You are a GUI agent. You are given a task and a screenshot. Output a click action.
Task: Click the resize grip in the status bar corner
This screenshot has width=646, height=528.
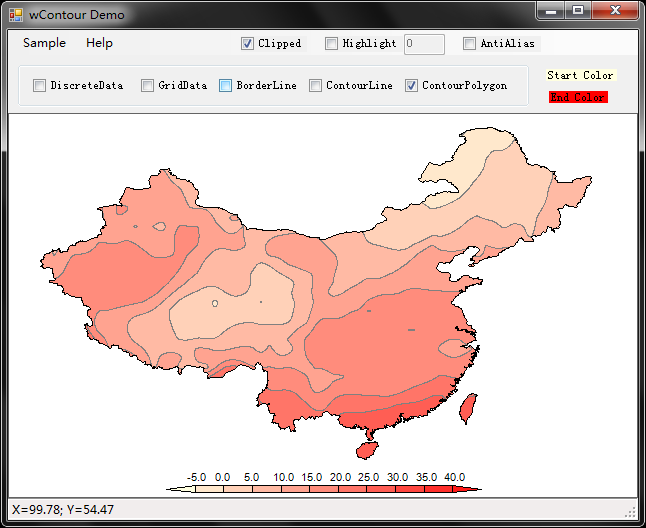click(x=631, y=511)
